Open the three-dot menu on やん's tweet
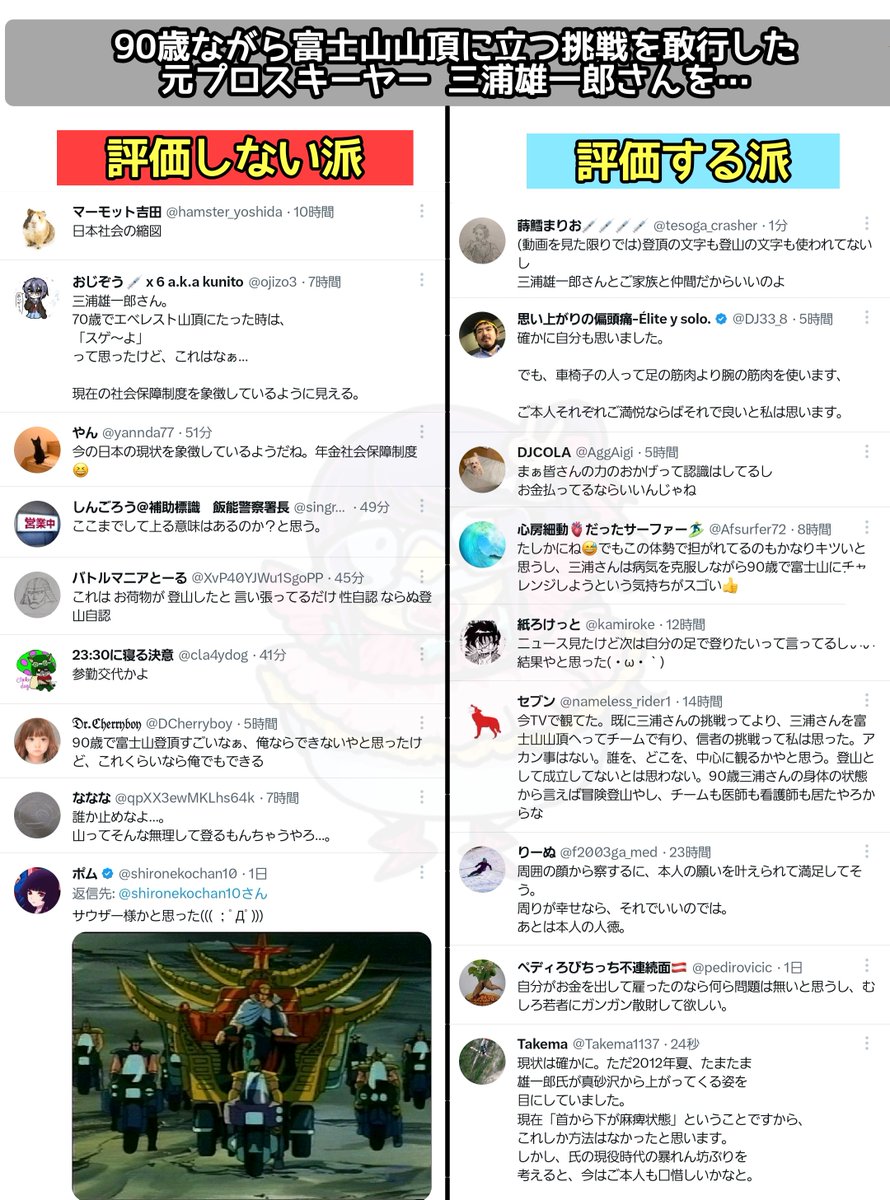 click(422, 432)
